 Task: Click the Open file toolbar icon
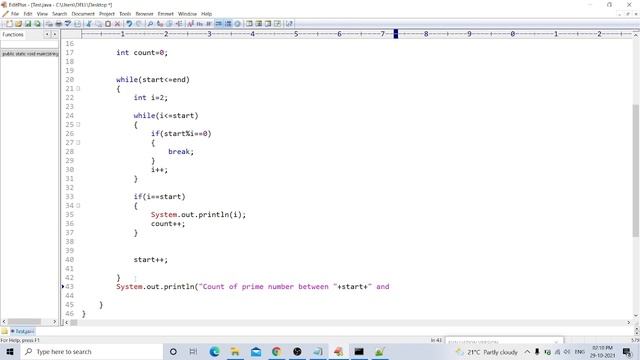(x=18, y=24)
